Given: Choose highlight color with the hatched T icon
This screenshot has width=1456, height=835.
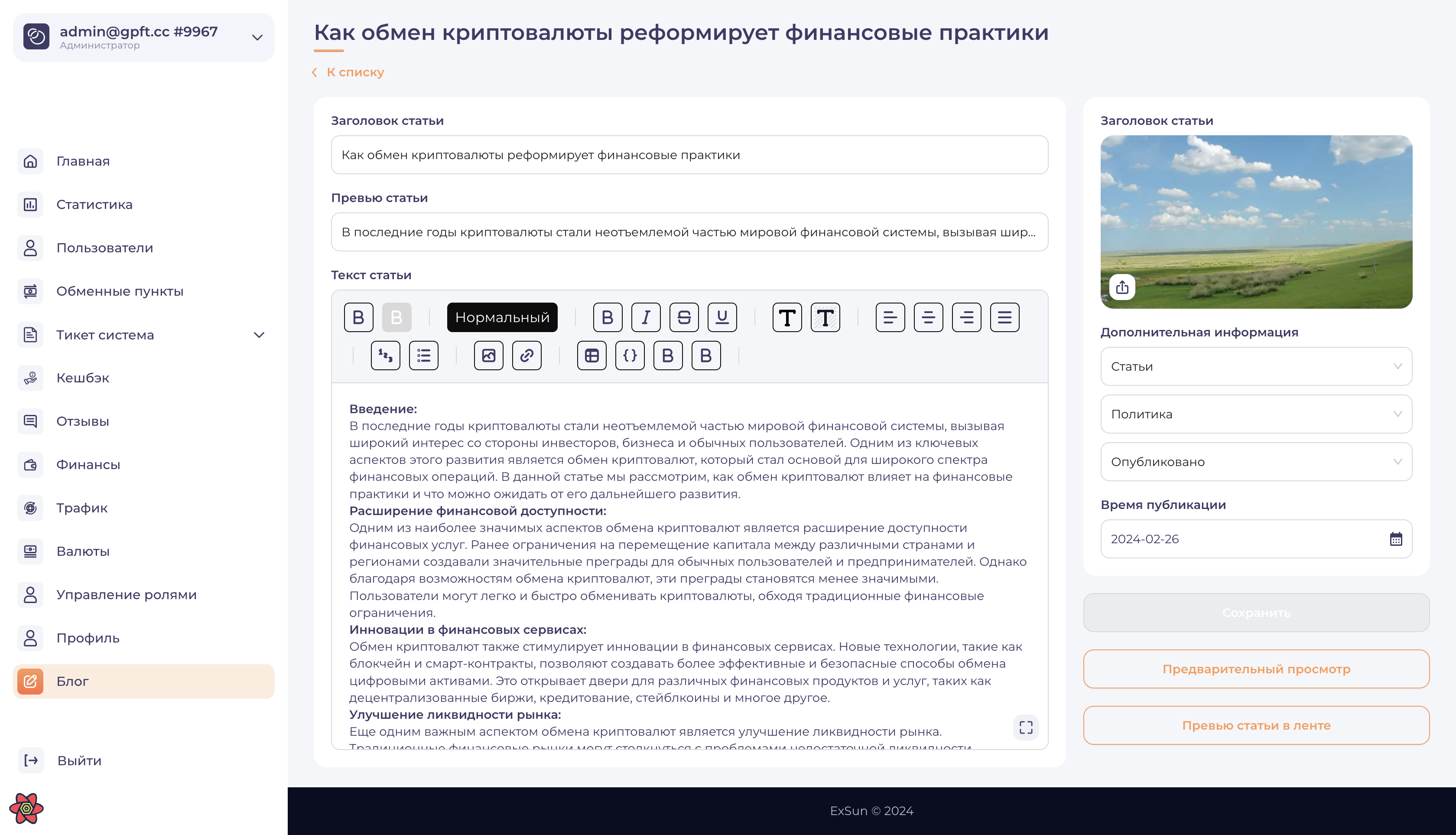Looking at the screenshot, I should (825, 317).
